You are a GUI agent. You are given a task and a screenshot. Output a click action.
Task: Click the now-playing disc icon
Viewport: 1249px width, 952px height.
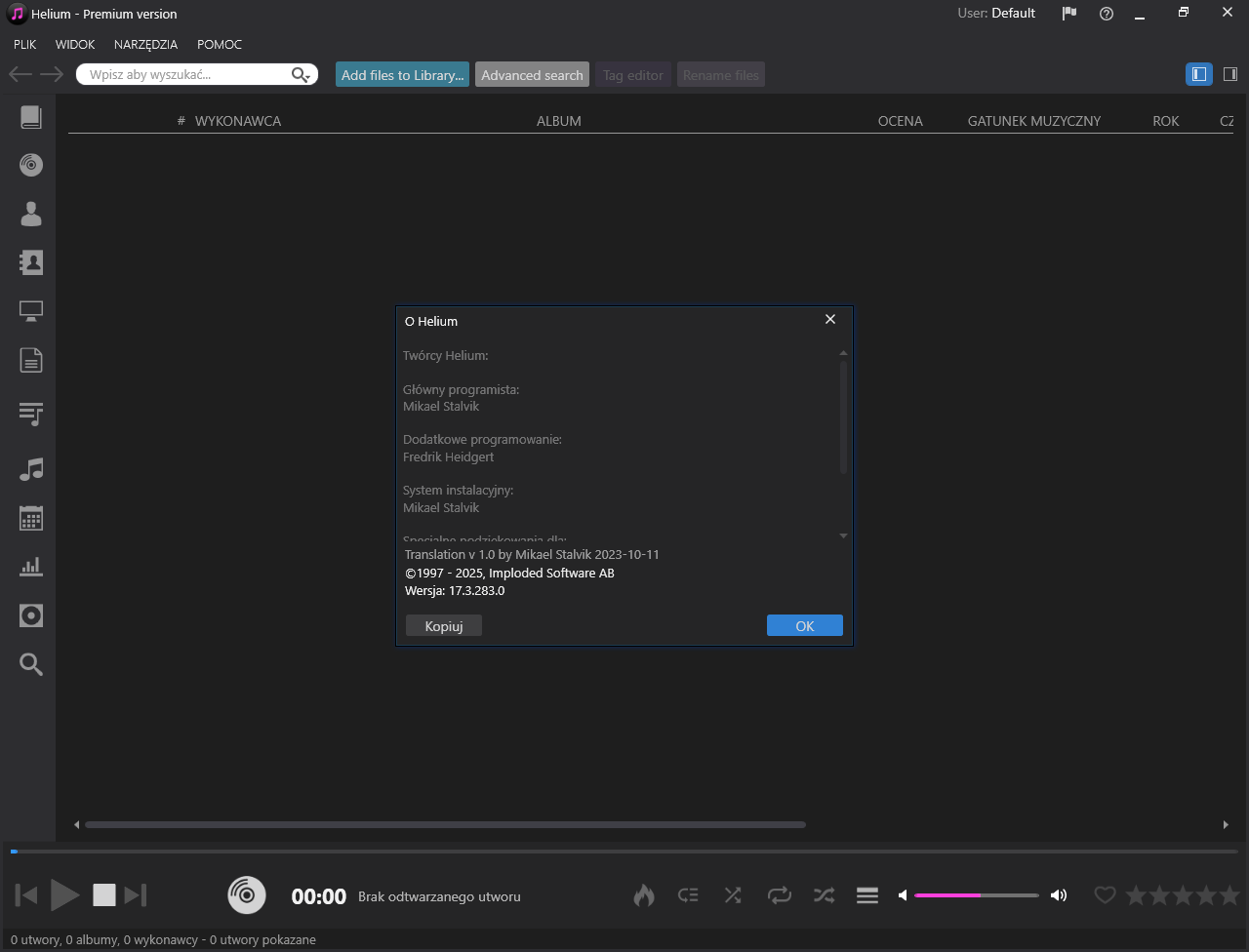[247, 894]
